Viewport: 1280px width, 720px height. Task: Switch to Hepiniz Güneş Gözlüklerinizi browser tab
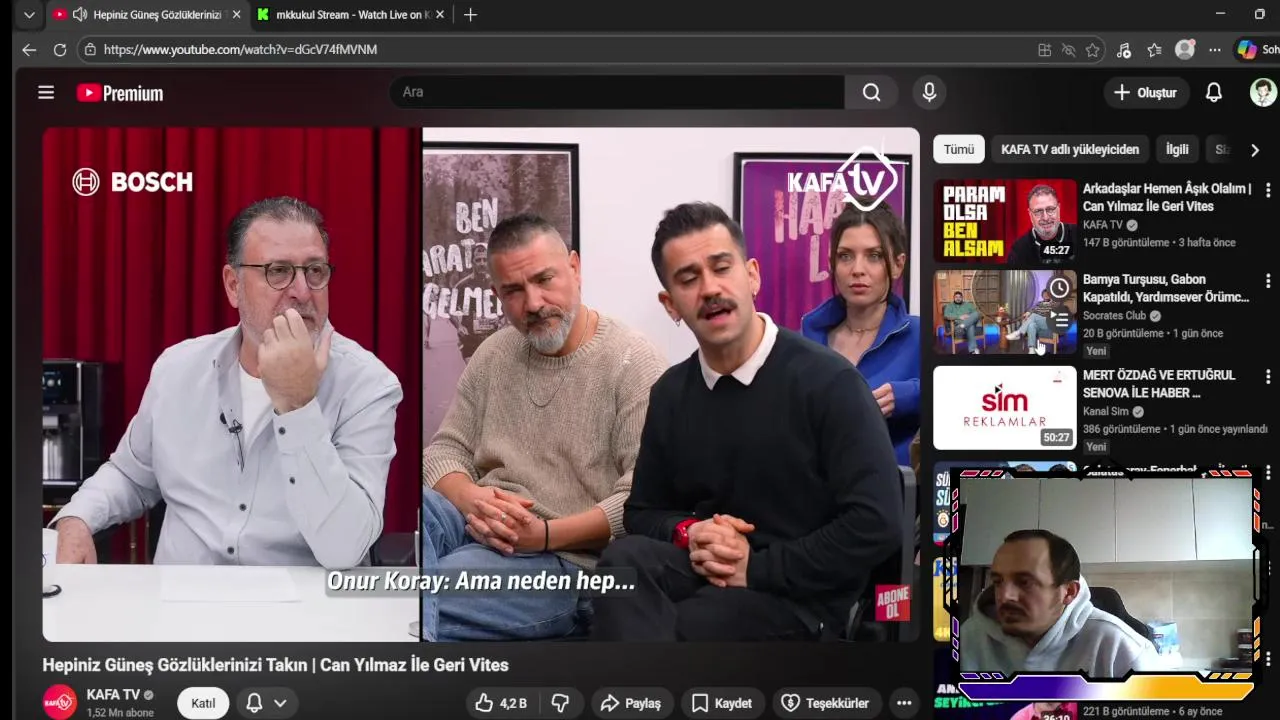[x=147, y=15]
